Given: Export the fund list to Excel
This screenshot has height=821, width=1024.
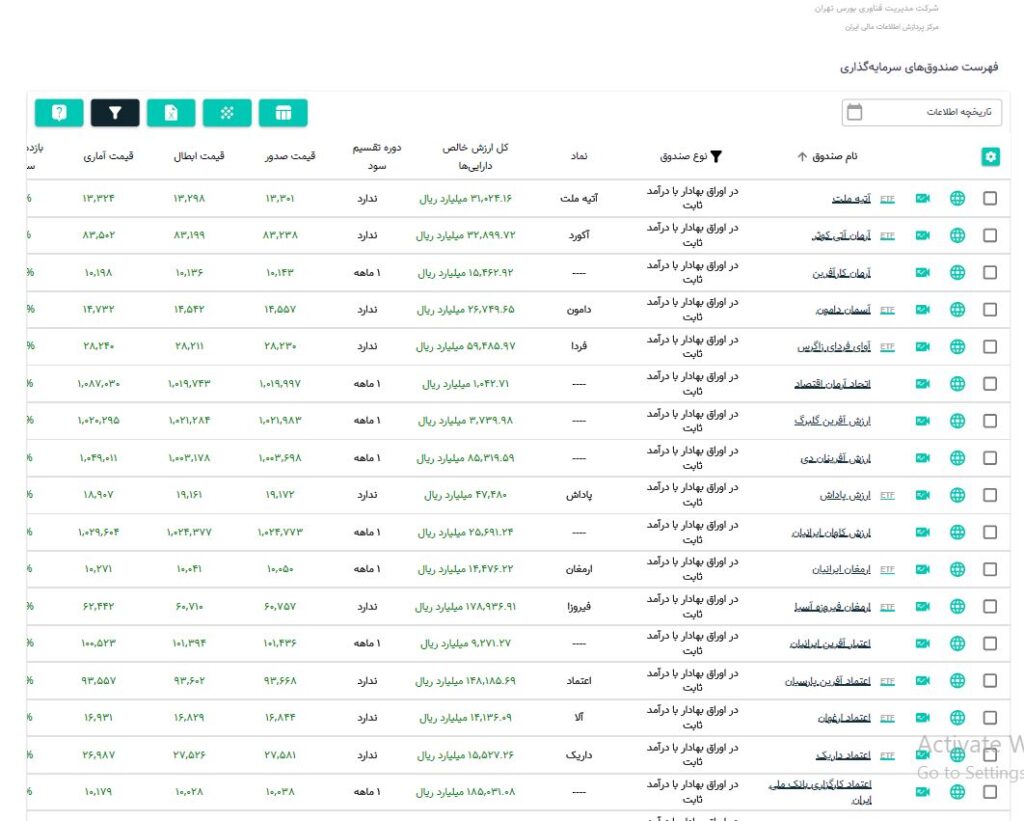Looking at the screenshot, I should point(171,113).
